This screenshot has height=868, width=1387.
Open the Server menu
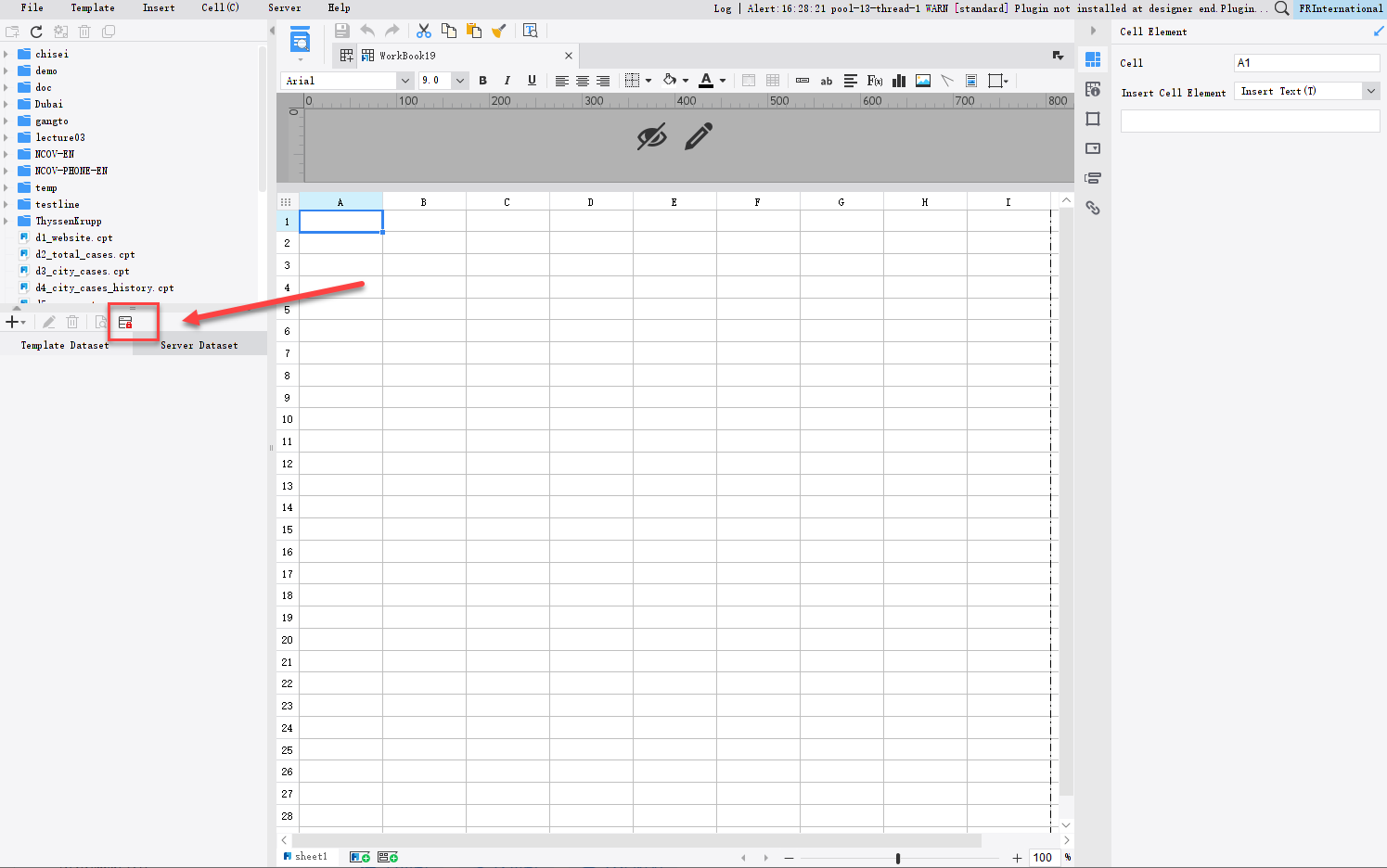coord(284,8)
